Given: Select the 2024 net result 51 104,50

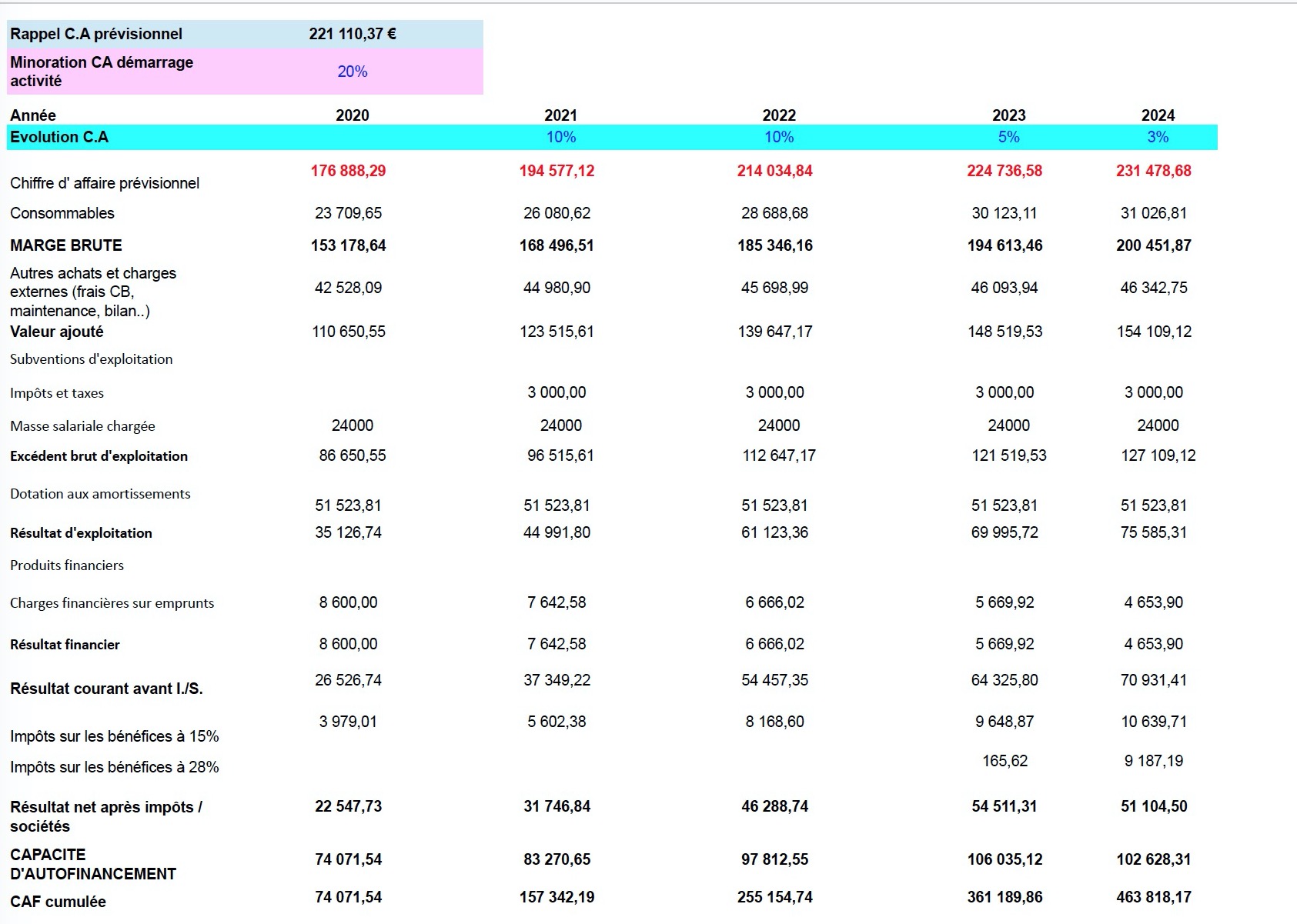Looking at the screenshot, I should click(1154, 806).
